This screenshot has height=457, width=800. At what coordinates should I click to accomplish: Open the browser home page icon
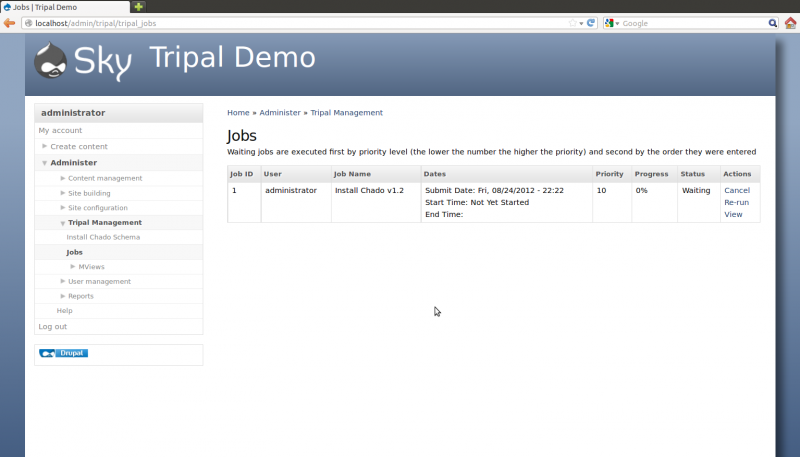tap(790, 23)
